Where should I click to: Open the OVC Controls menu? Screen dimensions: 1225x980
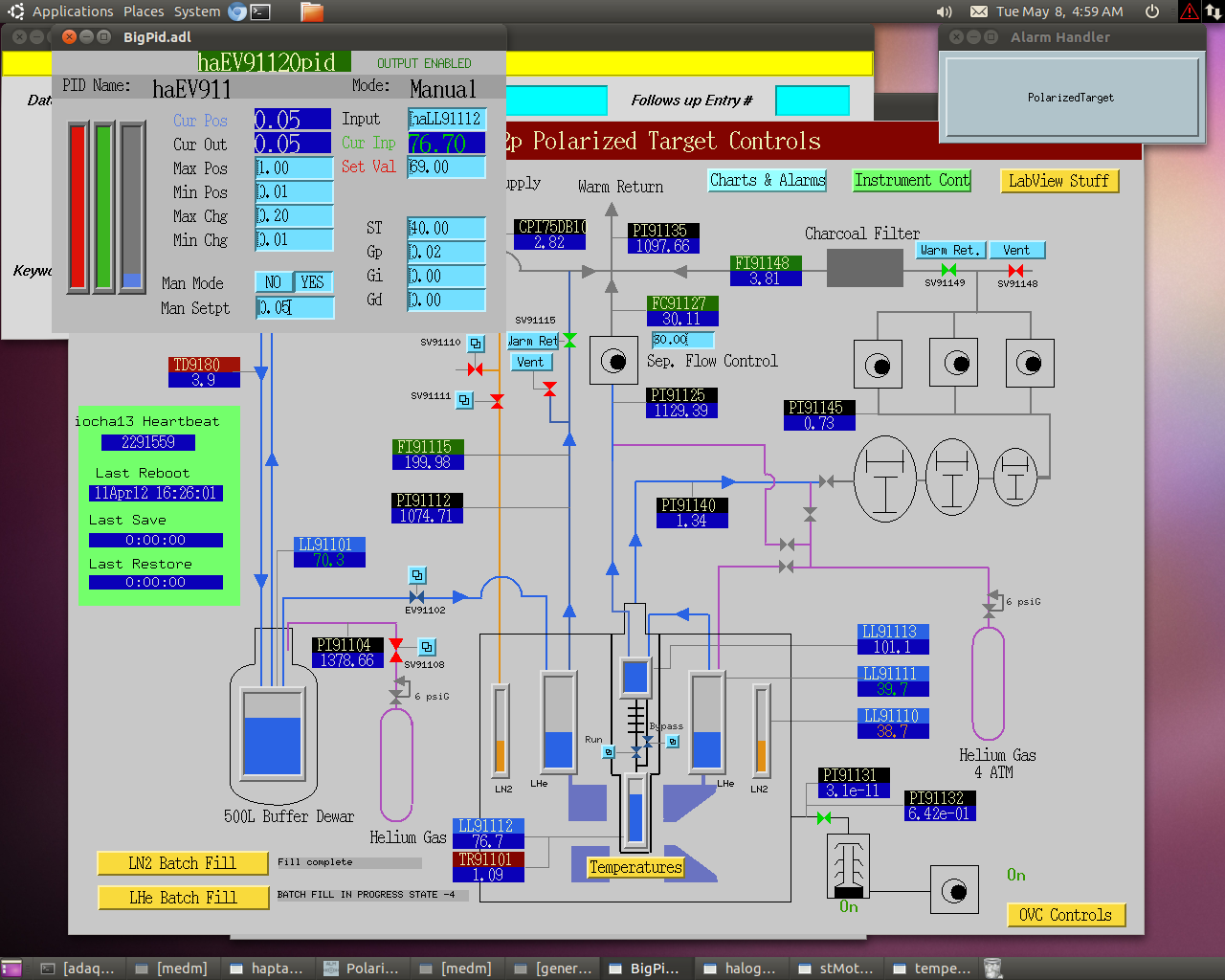click(x=1066, y=915)
